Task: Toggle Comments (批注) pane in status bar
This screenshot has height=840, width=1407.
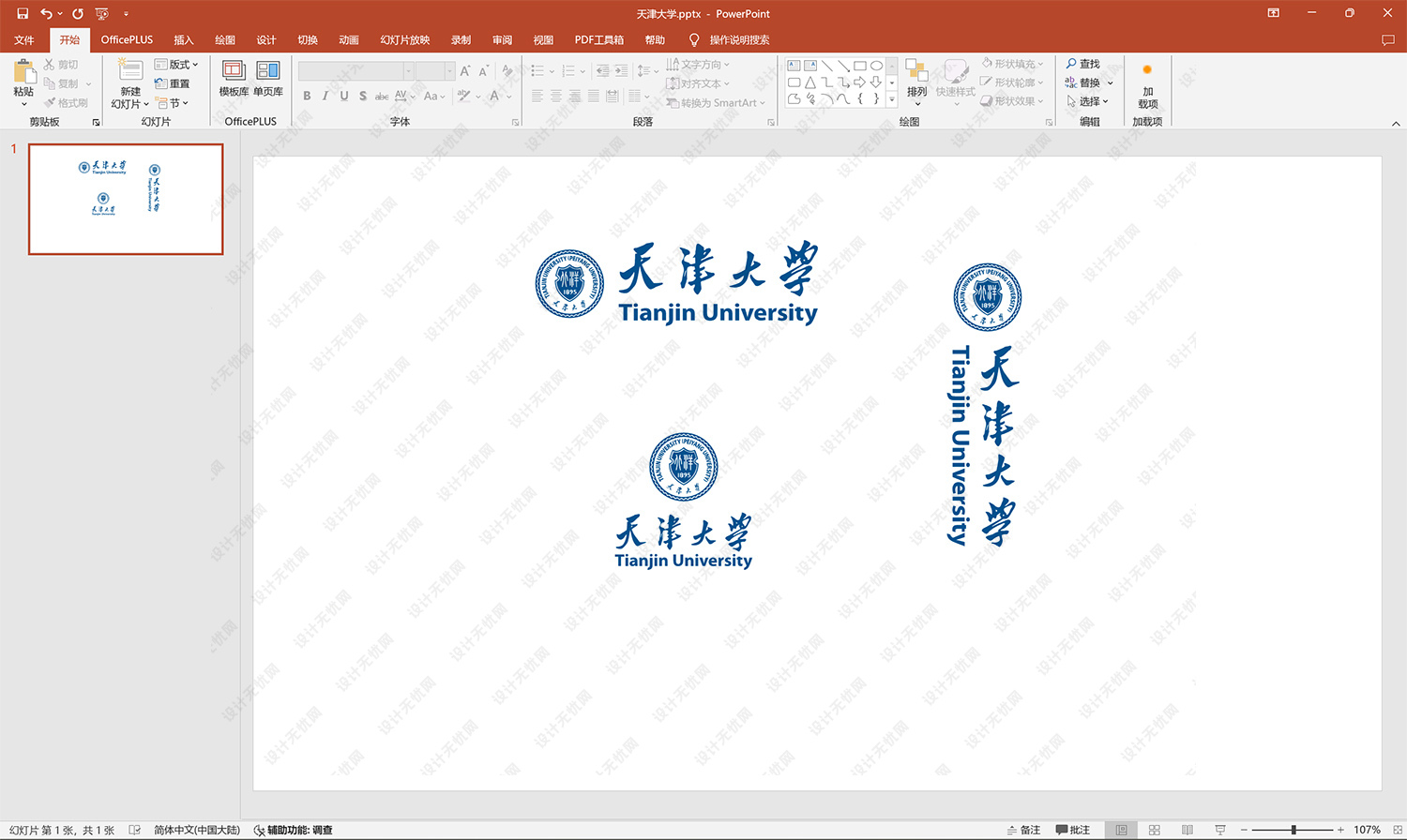Action: [1073, 830]
